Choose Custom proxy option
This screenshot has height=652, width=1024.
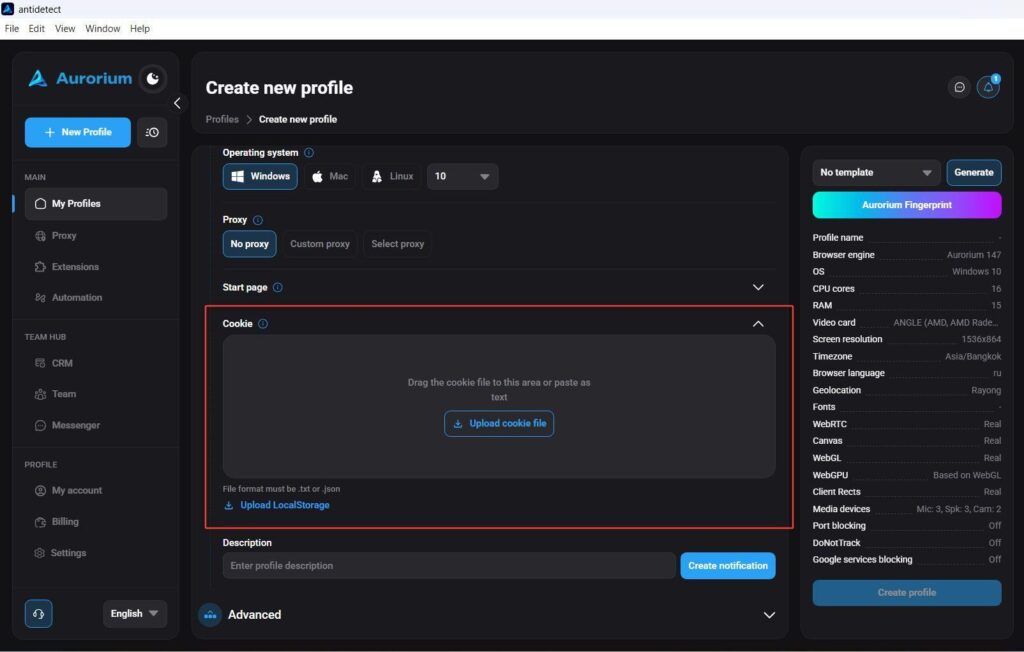coord(320,244)
